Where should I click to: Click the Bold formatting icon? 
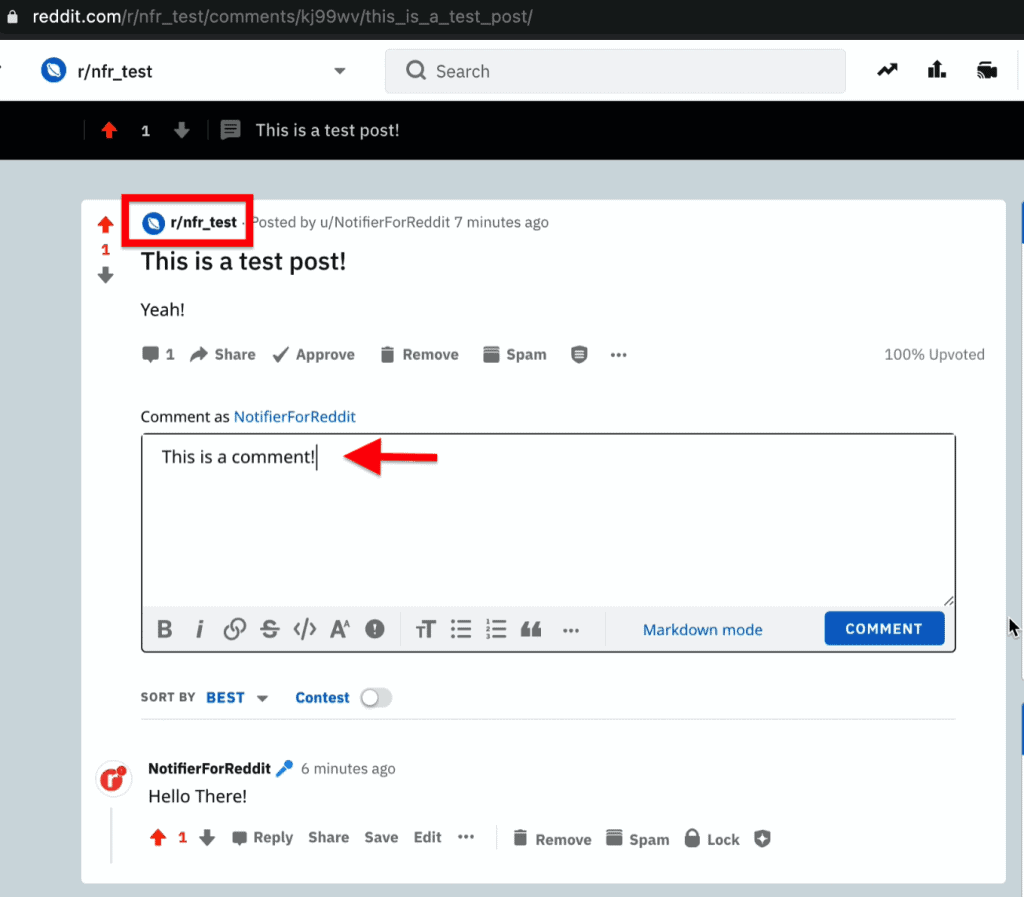(165, 629)
